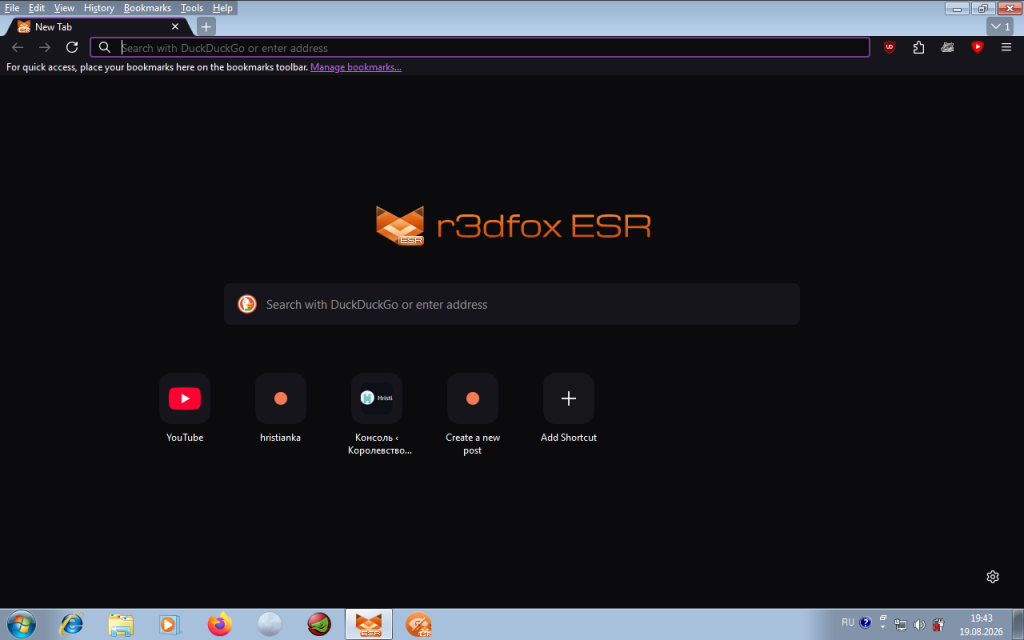Click the RU language indicator
Viewport: 1024px width, 640px height.
coord(848,622)
